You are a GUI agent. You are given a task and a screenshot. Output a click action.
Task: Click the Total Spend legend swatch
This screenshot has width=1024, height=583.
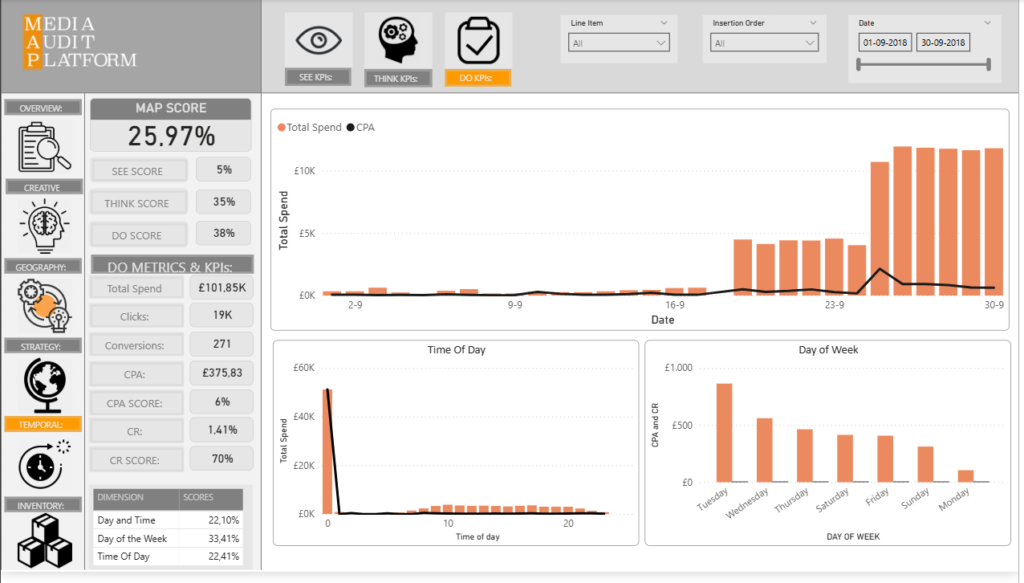281,127
